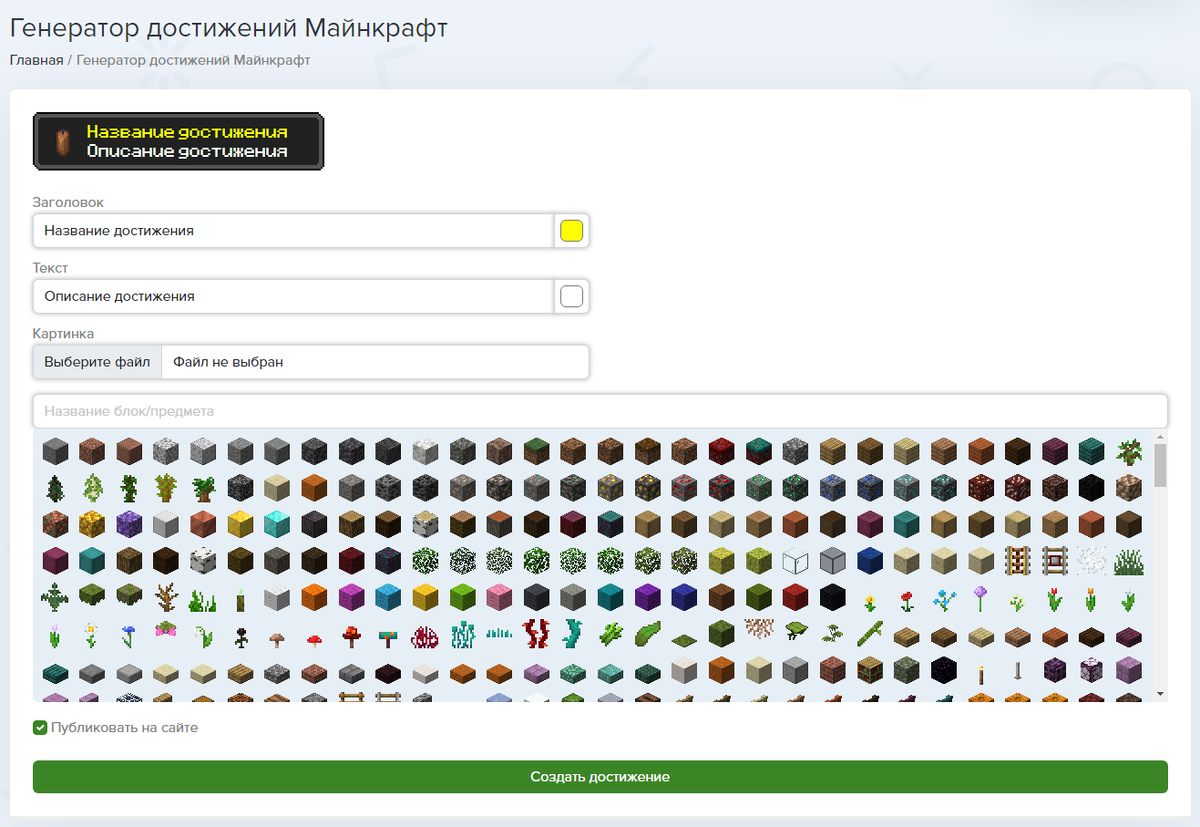Toggle the Публиковать на сайте checkbox
Screen dimensions: 1200x827
[x=40, y=728]
